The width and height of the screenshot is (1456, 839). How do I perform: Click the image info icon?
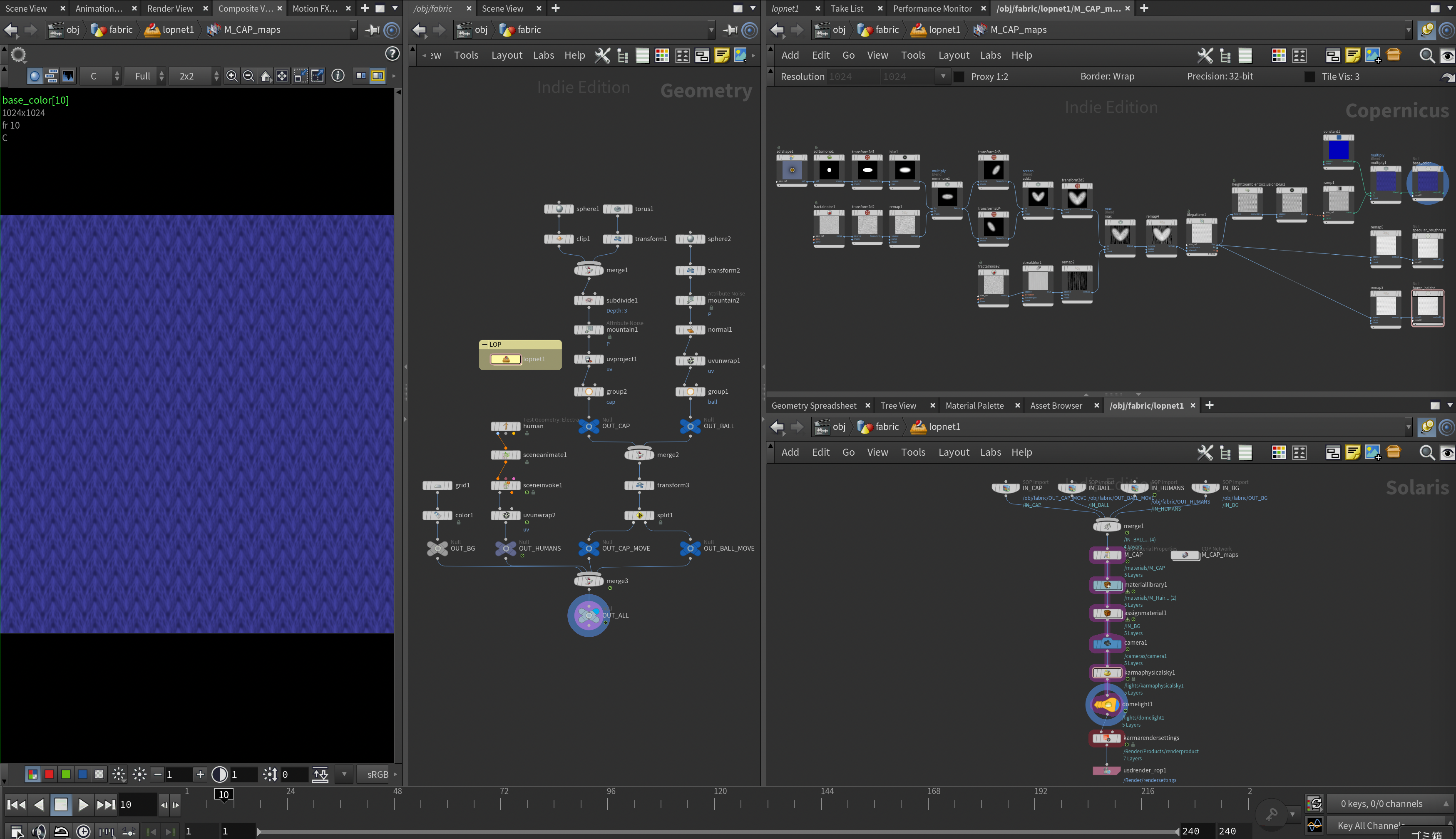[338, 76]
